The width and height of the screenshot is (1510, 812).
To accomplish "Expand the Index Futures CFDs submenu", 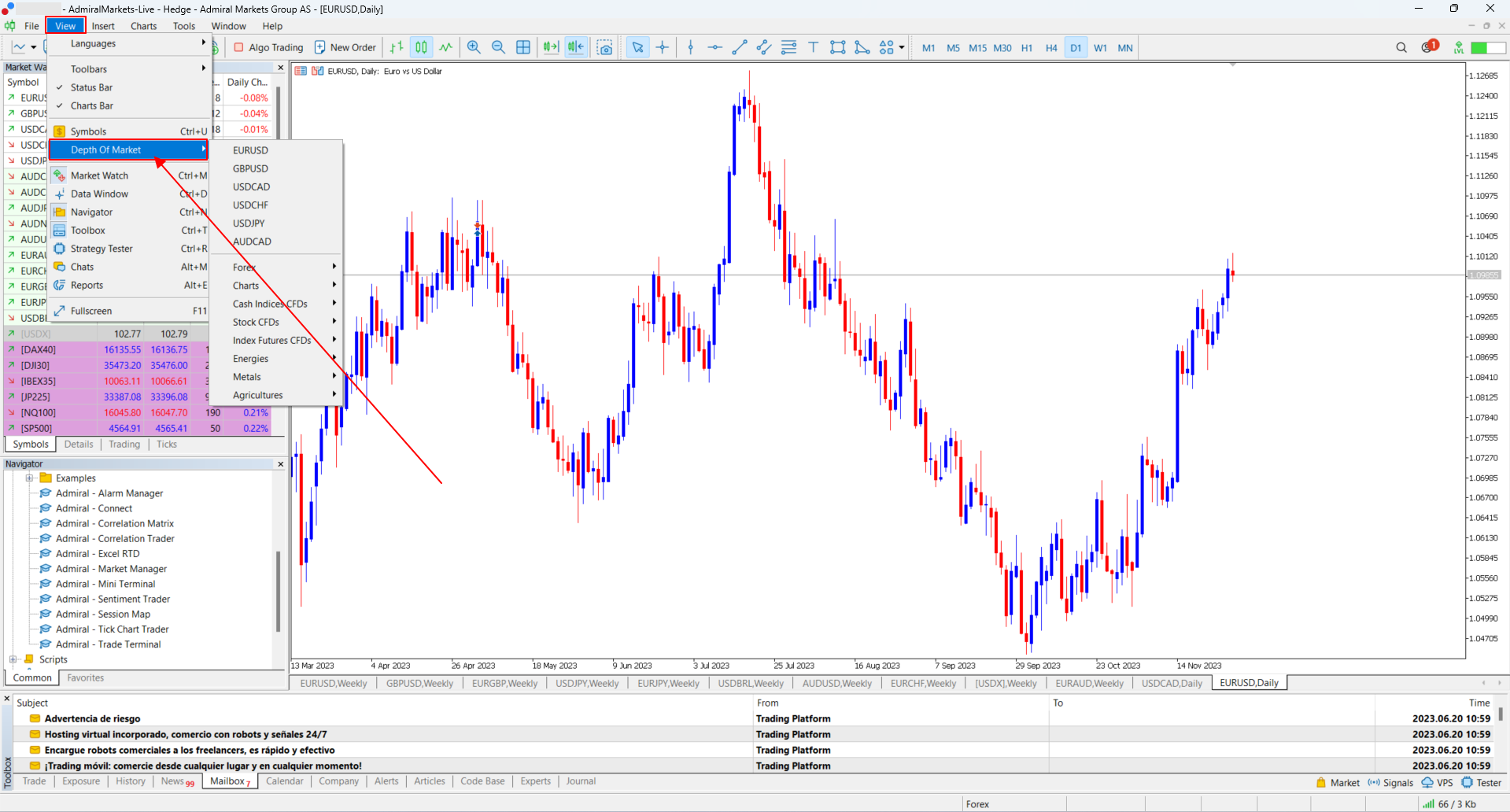I will (x=277, y=341).
